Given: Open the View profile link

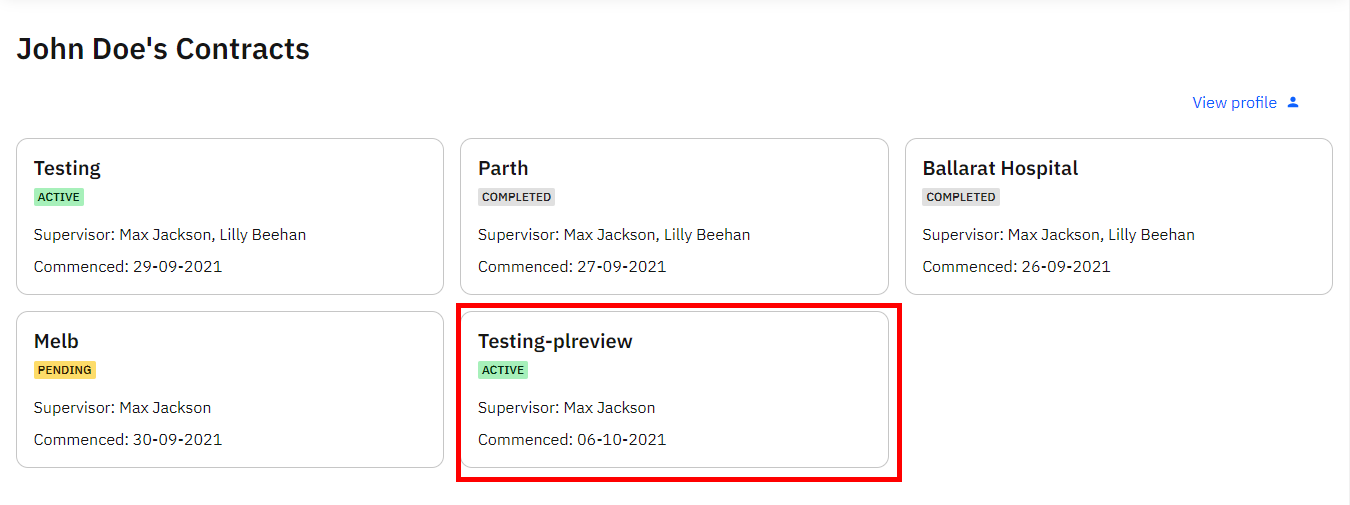Looking at the screenshot, I should click(x=1246, y=102).
